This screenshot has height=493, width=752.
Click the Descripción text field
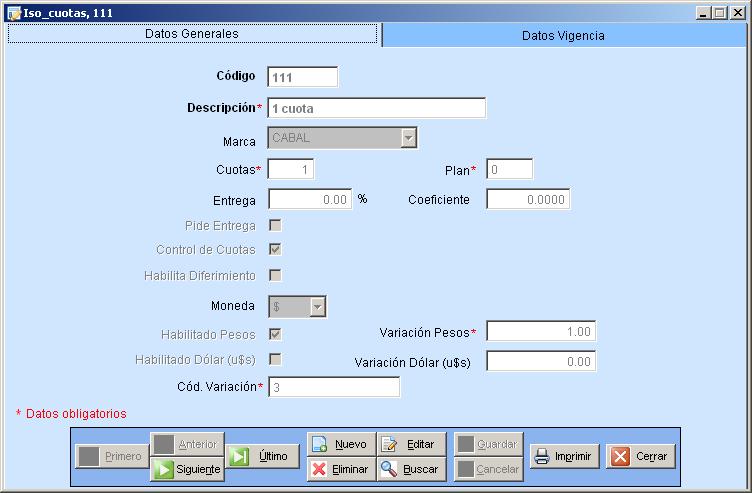click(376, 108)
